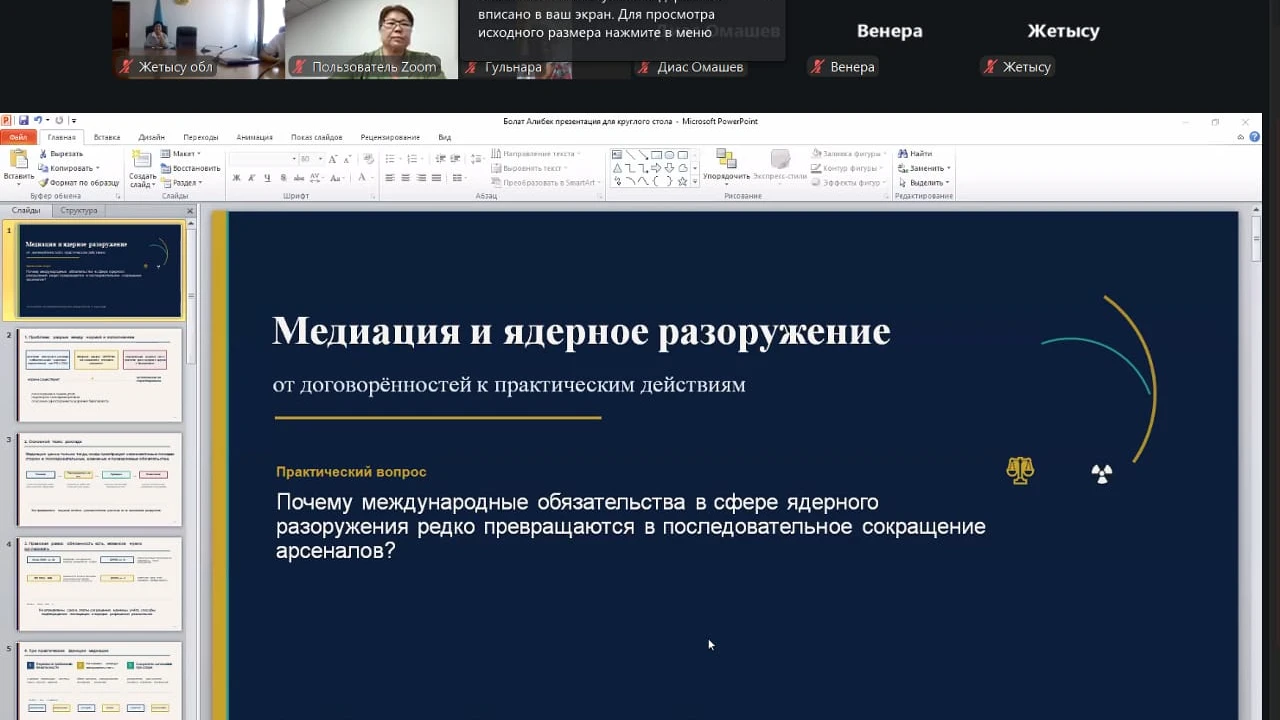The image size is (1280, 720).
Task: Switch to Вставка ribbon tab
Action: point(107,137)
